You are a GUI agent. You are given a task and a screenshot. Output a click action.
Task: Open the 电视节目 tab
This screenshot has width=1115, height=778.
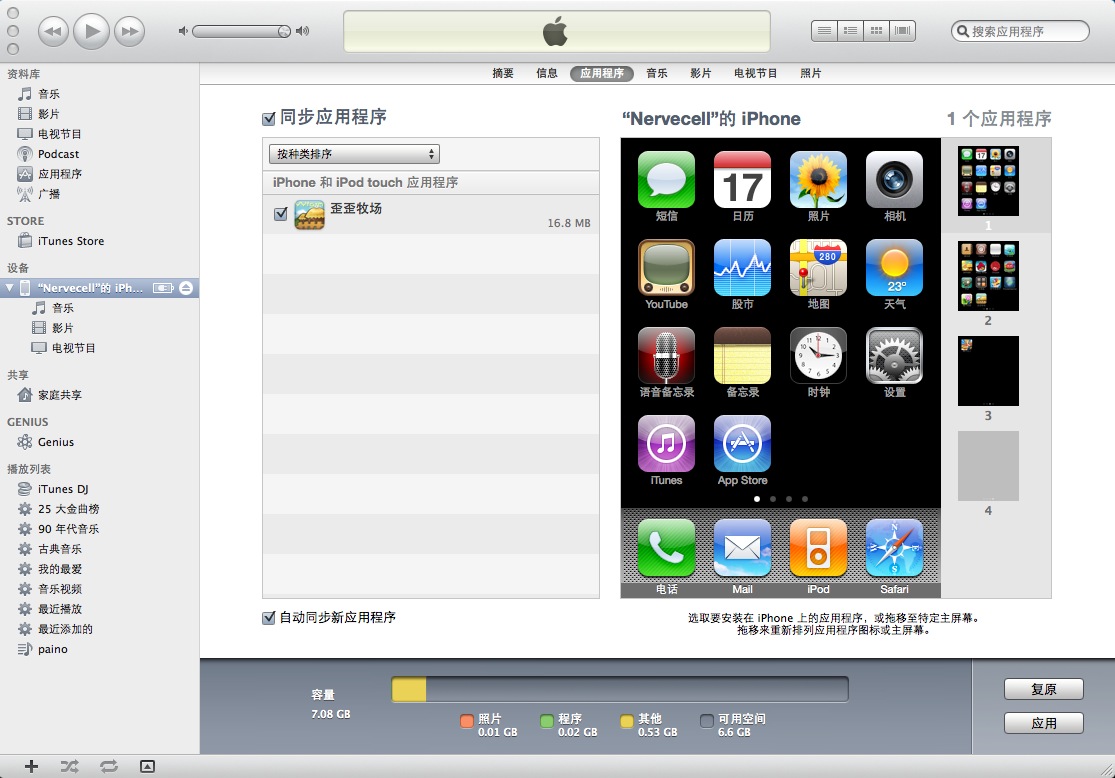click(756, 73)
